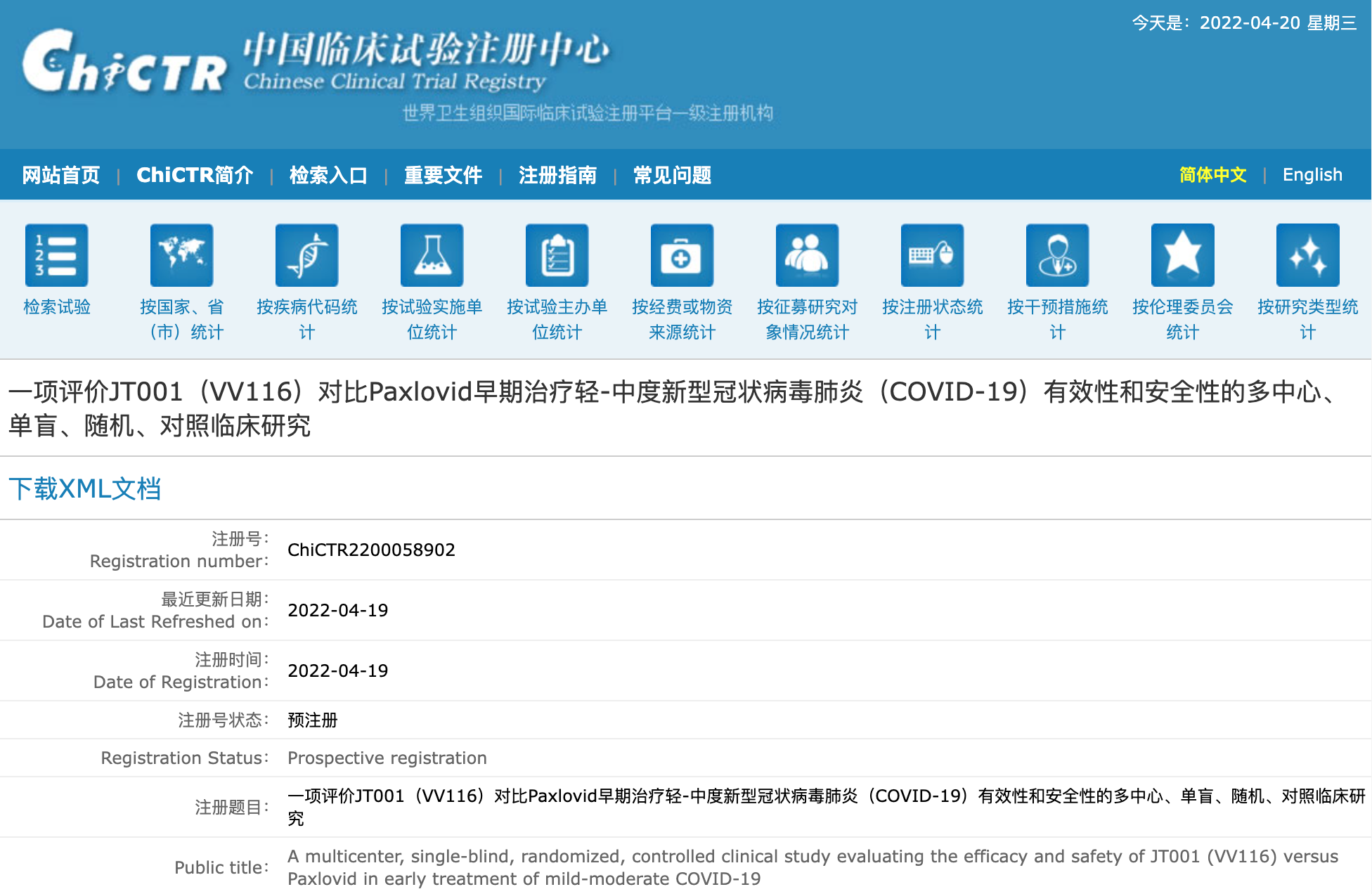This screenshot has height=894, width=1372.
Task: Click the sparkles study type statistics icon
Action: [x=1307, y=255]
